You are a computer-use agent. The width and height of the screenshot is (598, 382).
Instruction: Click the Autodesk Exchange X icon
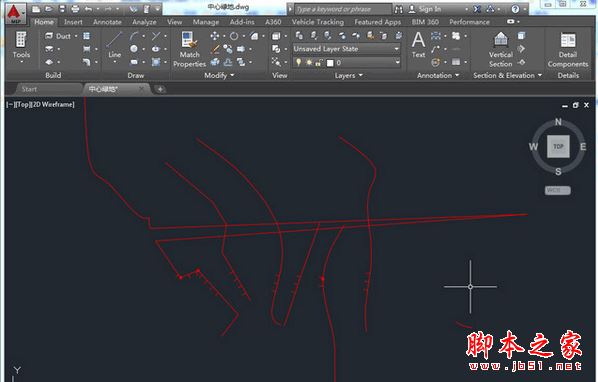[477, 9]
